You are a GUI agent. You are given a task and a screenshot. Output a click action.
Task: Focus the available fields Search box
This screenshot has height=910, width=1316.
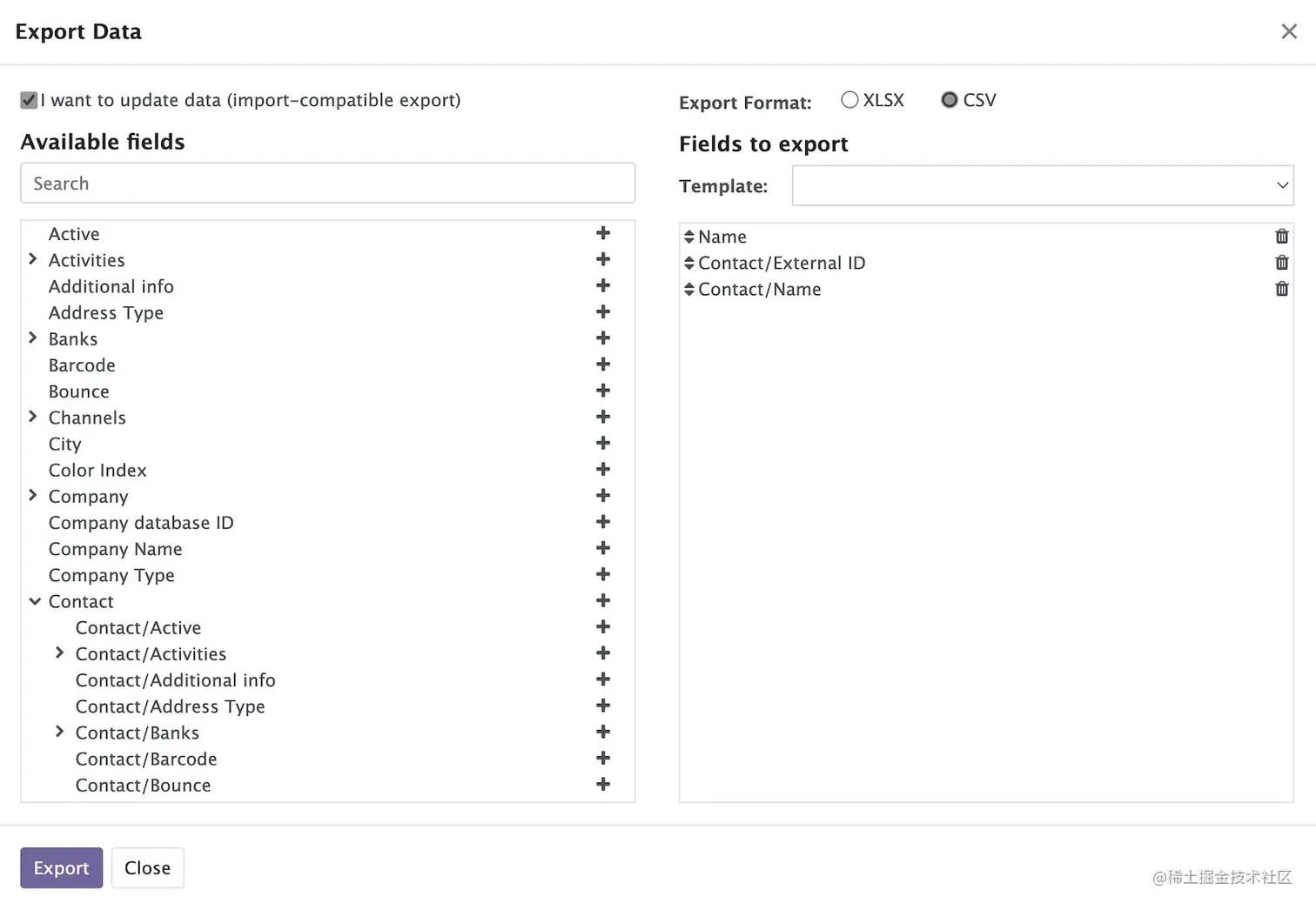(327, 183)
